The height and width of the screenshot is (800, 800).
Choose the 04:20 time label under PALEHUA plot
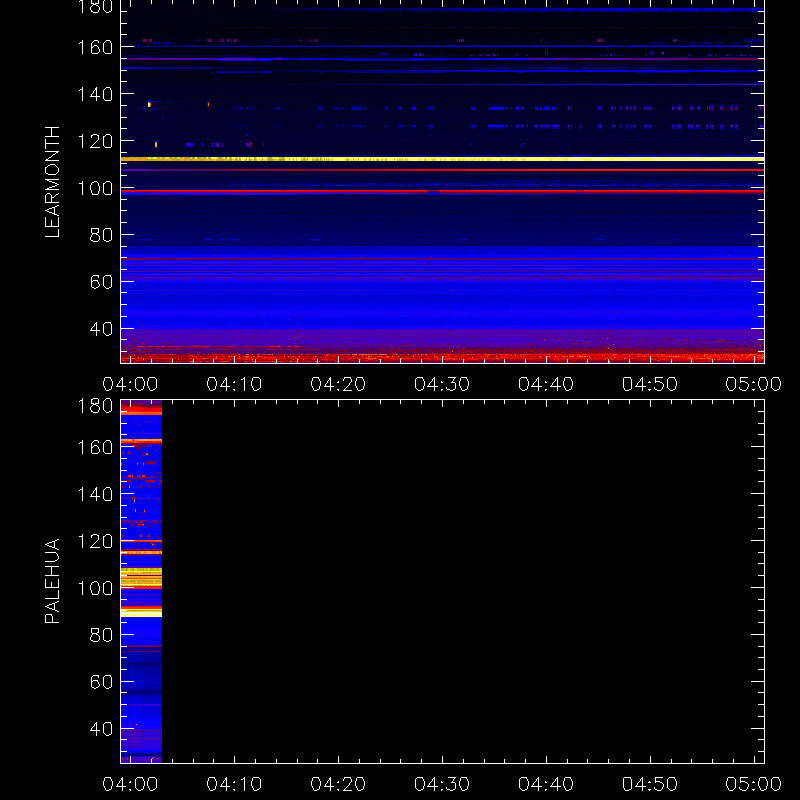[x=338, y=784]
